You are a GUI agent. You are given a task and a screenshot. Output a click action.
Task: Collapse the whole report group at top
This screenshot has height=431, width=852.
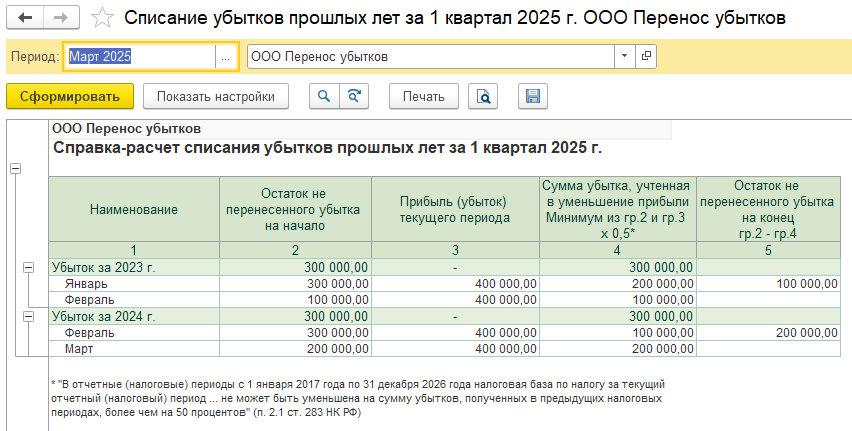14,169
